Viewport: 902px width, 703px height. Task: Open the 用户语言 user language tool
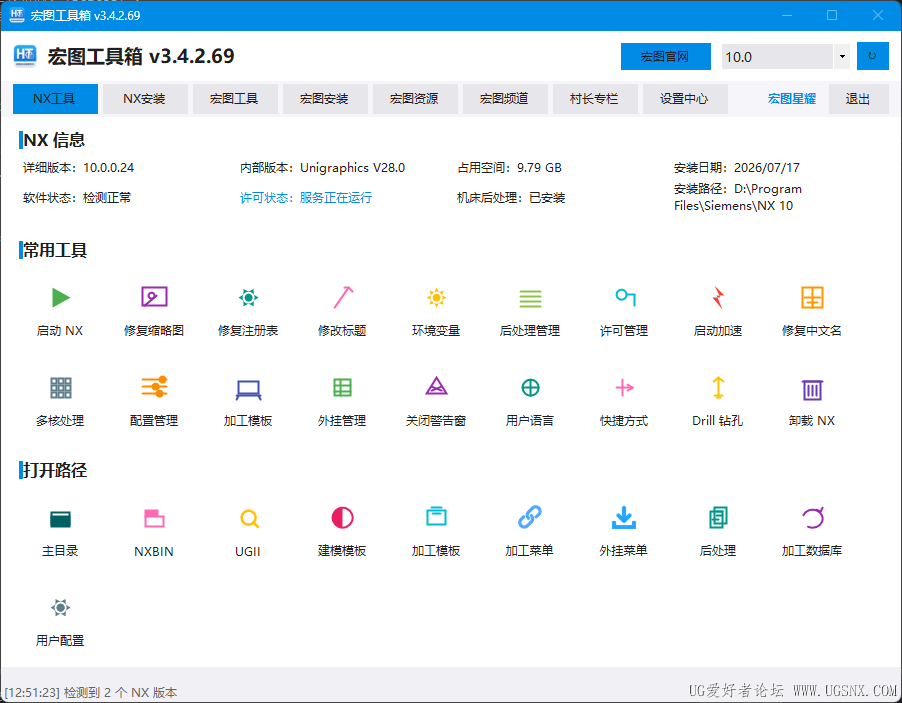[x=530, y=388]
